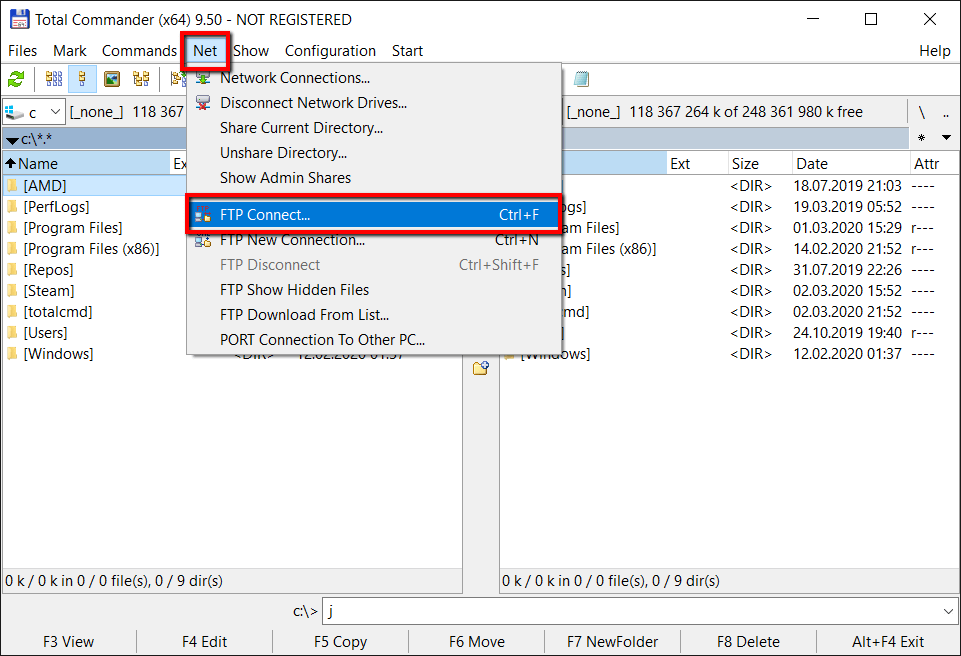The image size is (961, 656).
Task: Click the F7 NewFolder button
Action: coord(613,642)
